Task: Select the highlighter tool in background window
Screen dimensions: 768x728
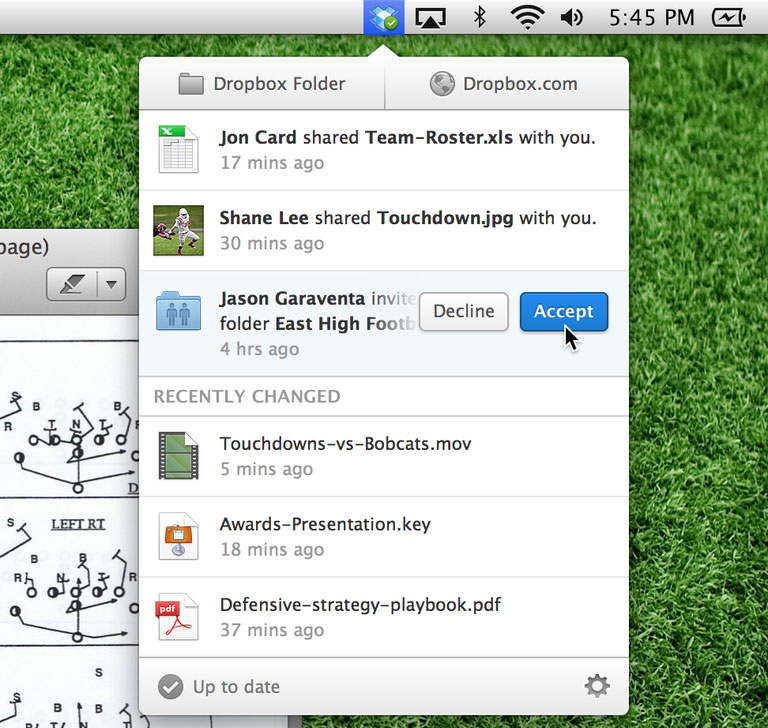Action: click(x=72, y=284)
